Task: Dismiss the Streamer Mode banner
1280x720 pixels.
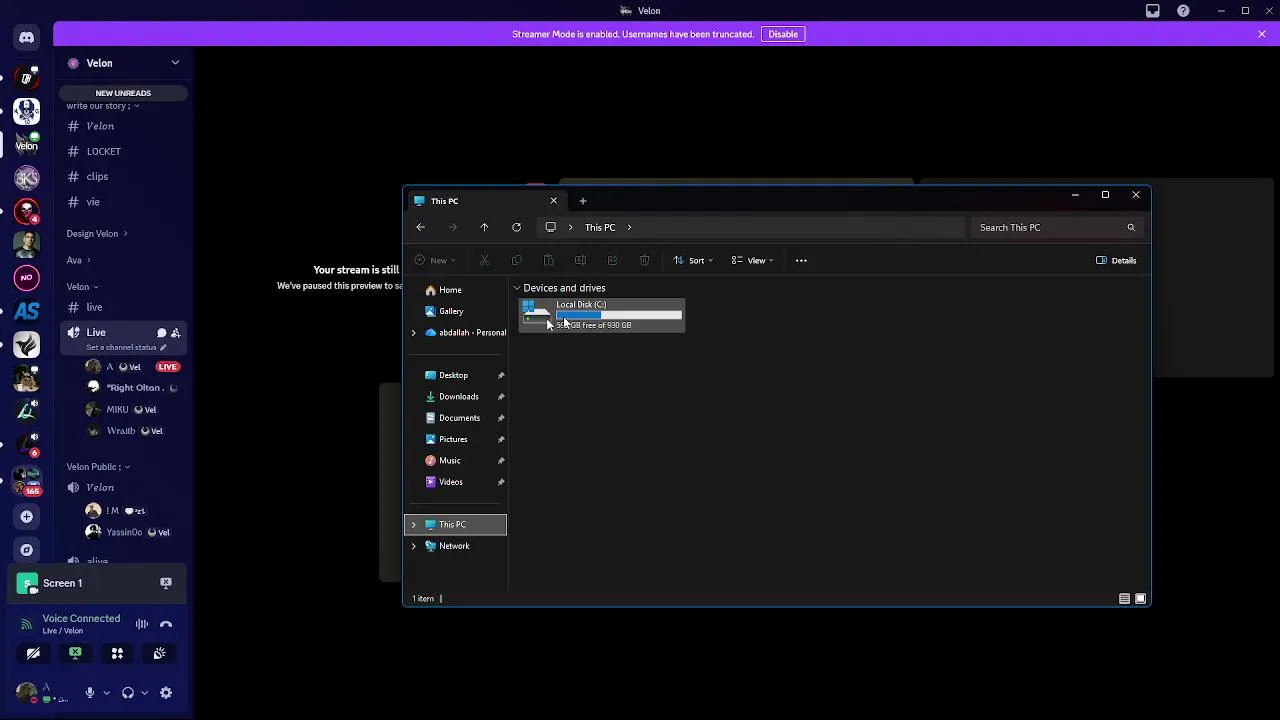Action: [1262, 34]
